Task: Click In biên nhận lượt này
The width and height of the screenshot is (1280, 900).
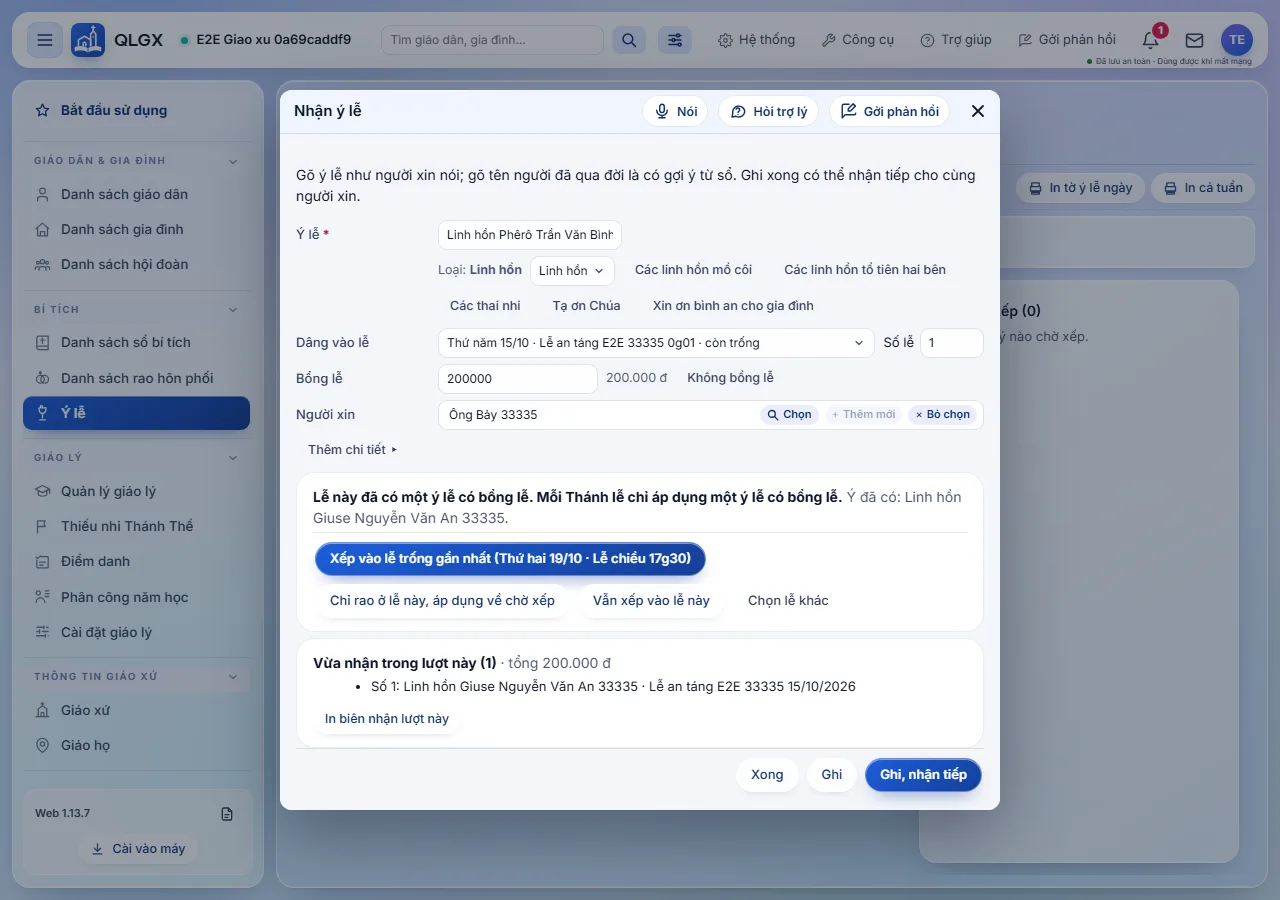Action: click(387, 719)
